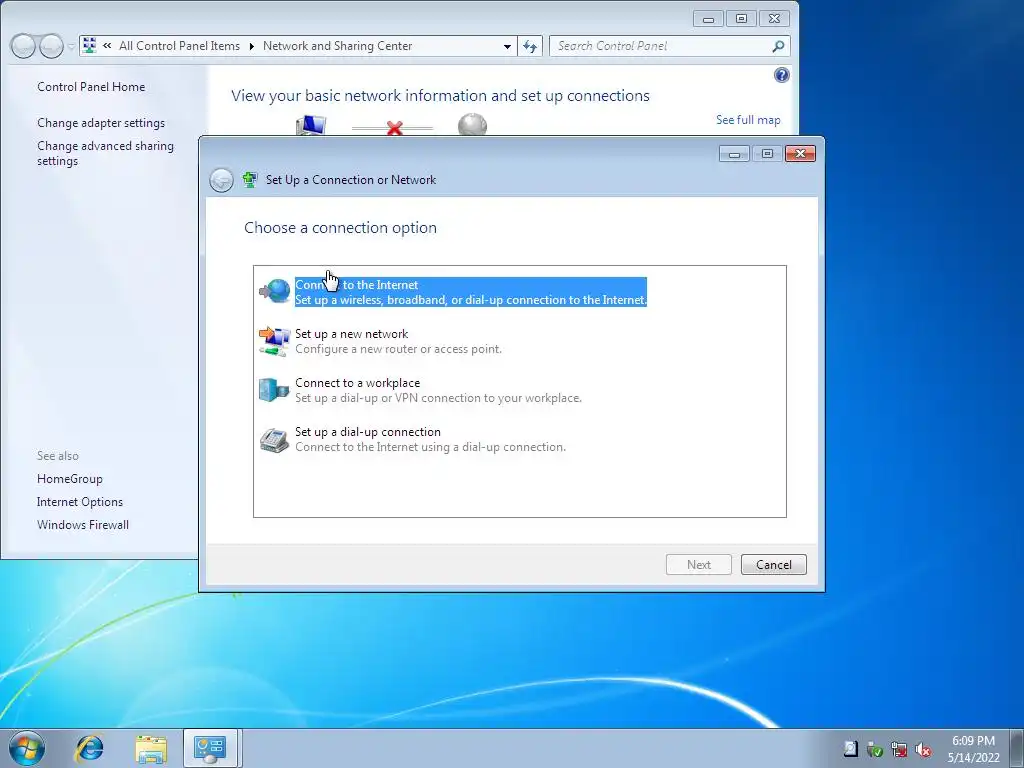1024x768 pixels.
Task: Open Internet Options link
Action: click(x=80, y=502)
